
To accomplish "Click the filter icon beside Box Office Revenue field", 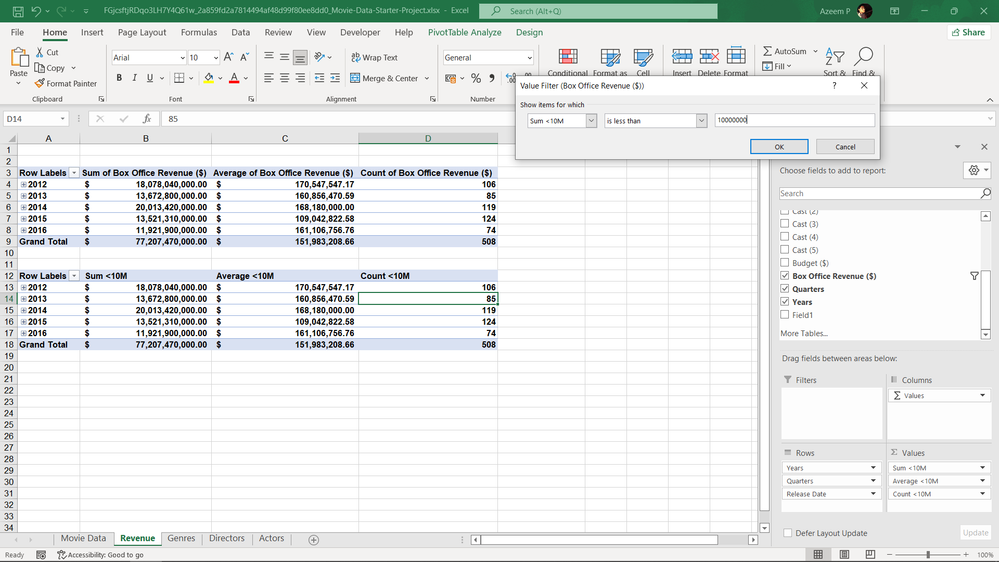I will tap(974, 276).
